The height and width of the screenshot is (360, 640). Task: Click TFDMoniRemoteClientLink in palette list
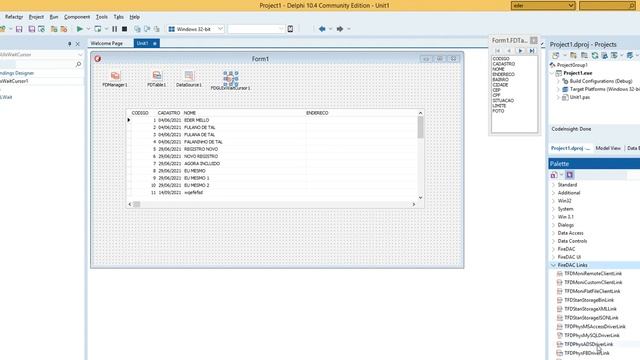[593, 273]
